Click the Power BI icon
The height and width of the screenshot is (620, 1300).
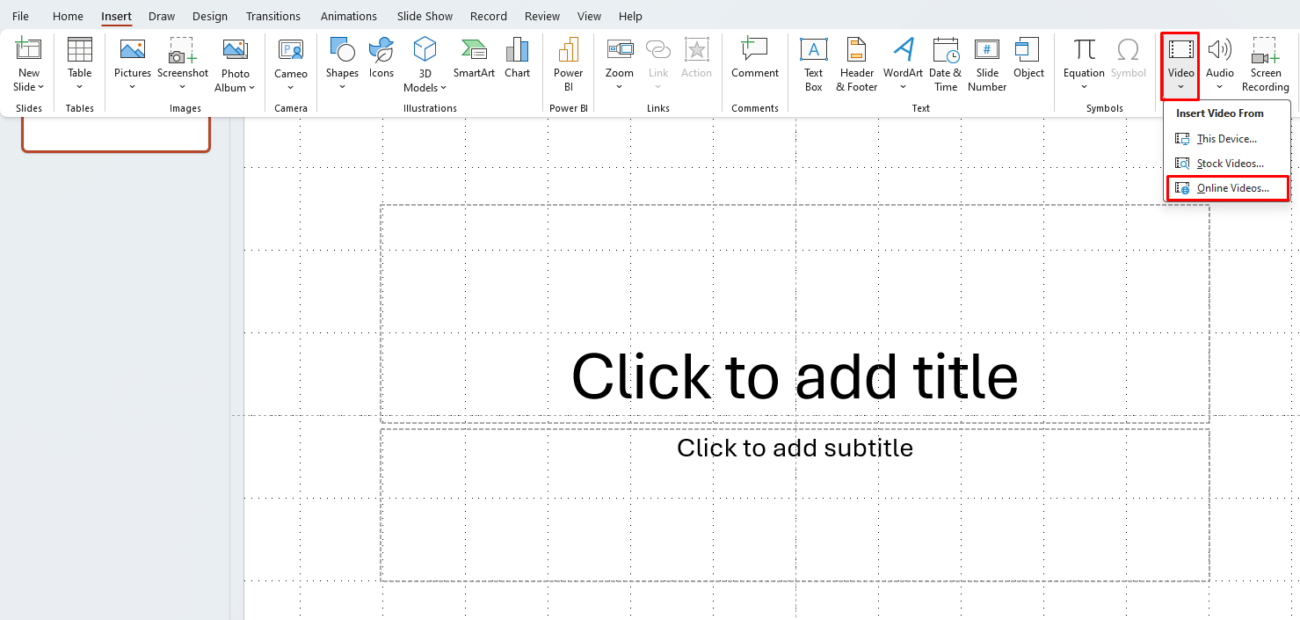pos(568,49)
